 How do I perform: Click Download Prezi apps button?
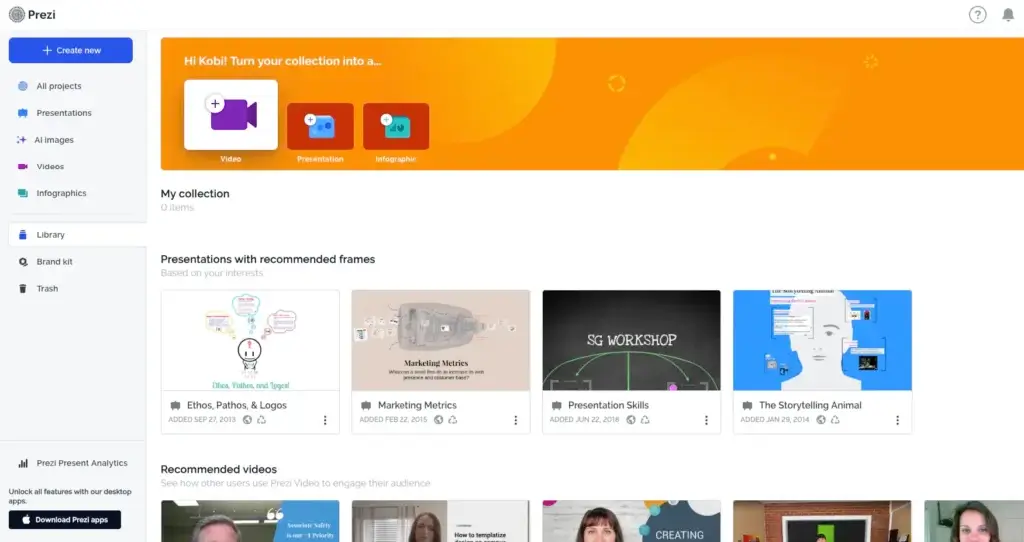(65, 520)
